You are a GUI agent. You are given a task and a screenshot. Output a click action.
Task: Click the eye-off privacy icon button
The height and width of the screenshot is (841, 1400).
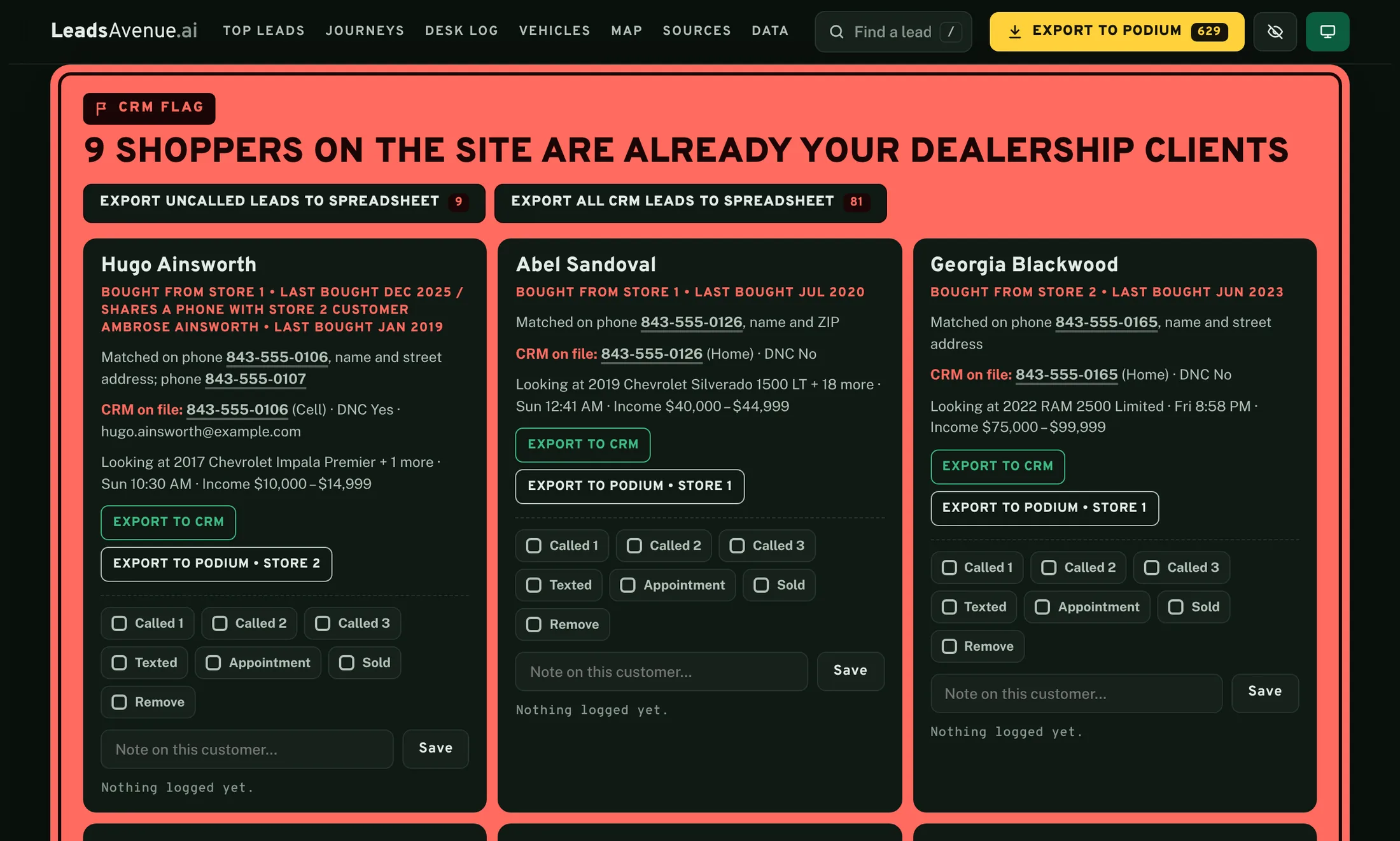1275,32
